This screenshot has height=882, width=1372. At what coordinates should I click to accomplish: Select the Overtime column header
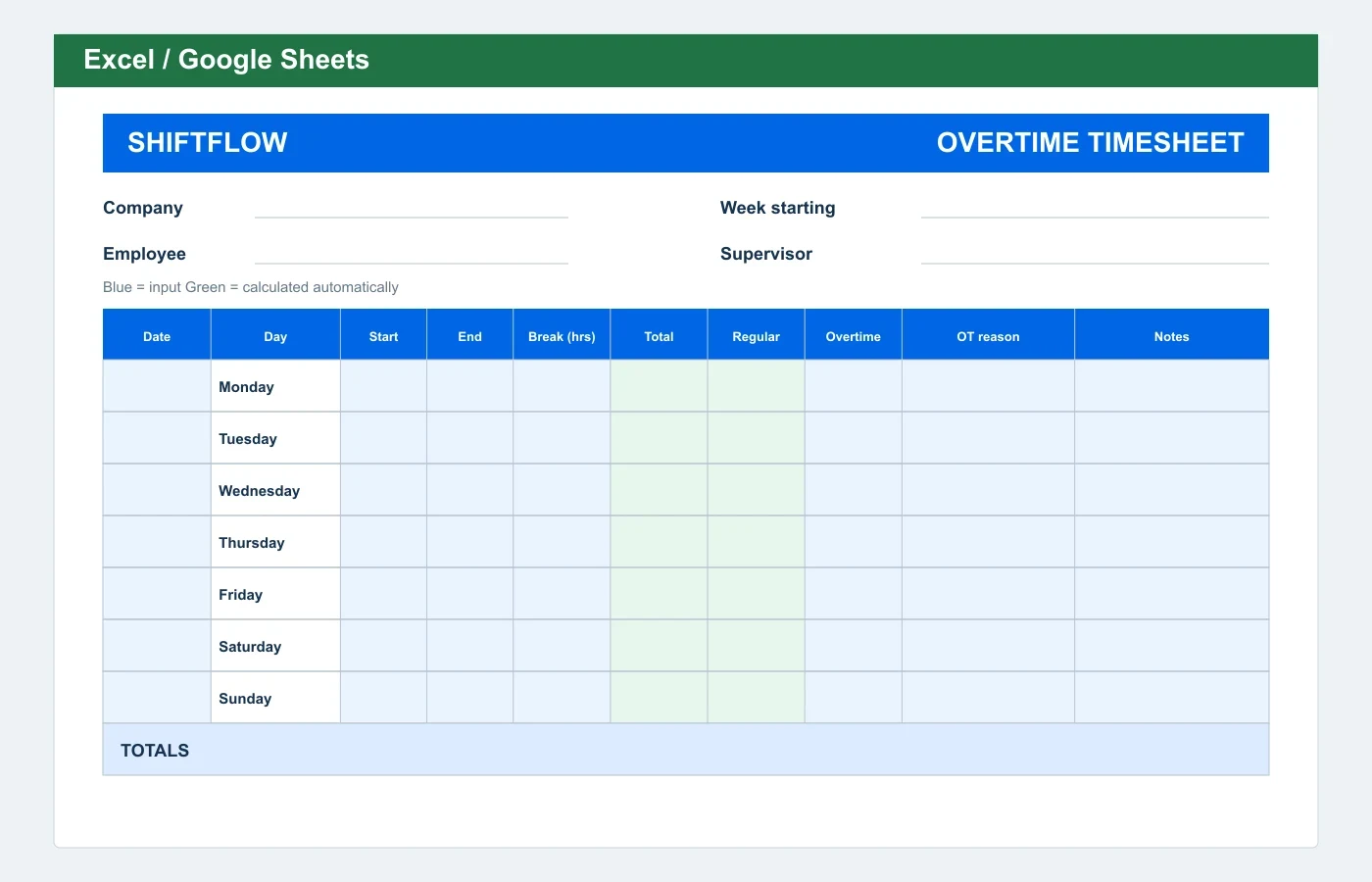click(853, 335)
